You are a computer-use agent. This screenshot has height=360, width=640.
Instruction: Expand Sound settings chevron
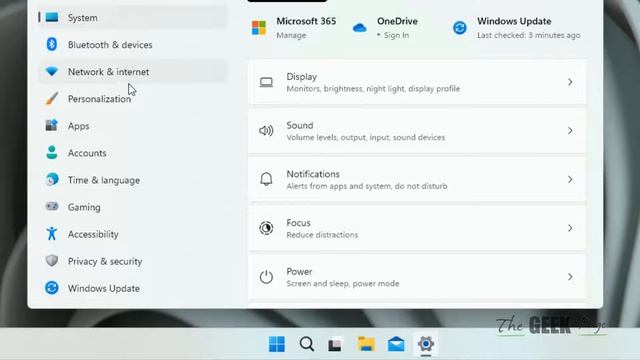pos(570,131)
